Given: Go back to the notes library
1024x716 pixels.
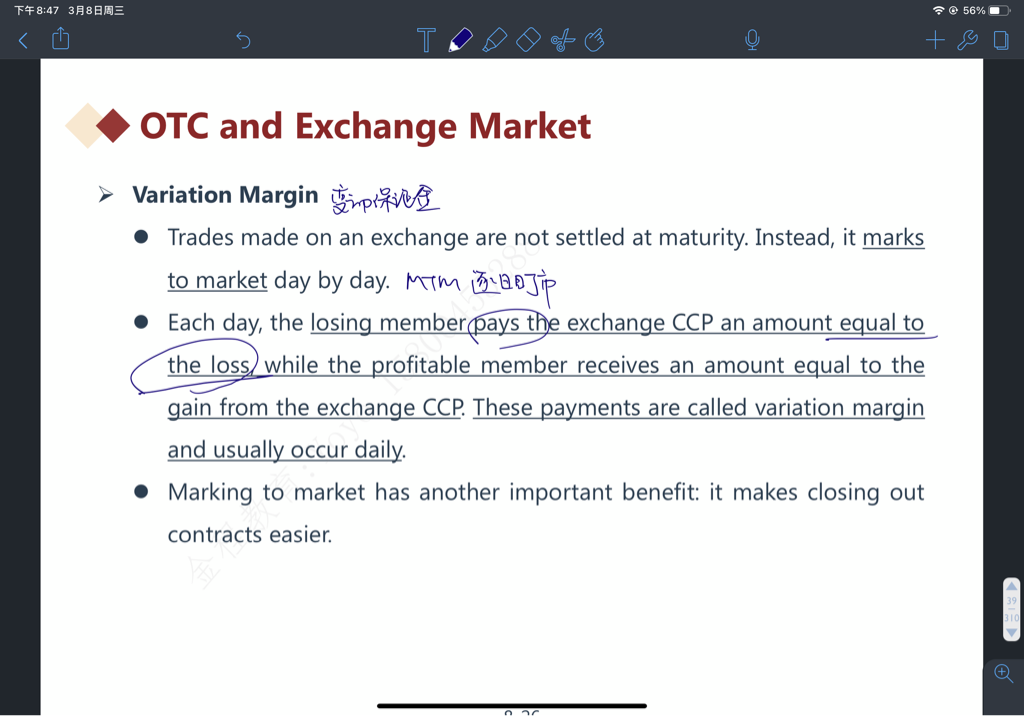Looking at the screenshot, I should (x=24, y=40).
